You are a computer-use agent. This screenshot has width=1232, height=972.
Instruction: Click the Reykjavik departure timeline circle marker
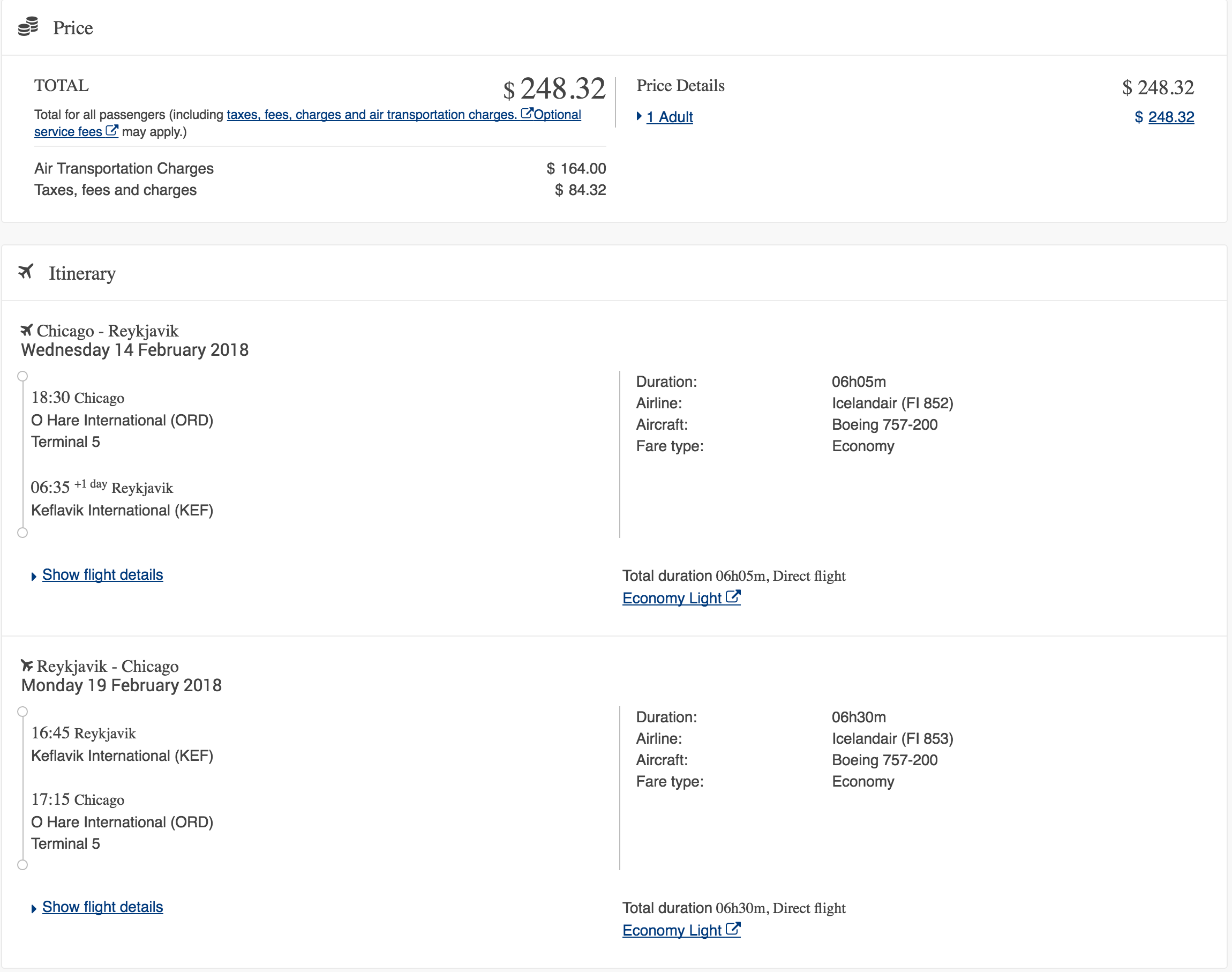click(22, 712)
